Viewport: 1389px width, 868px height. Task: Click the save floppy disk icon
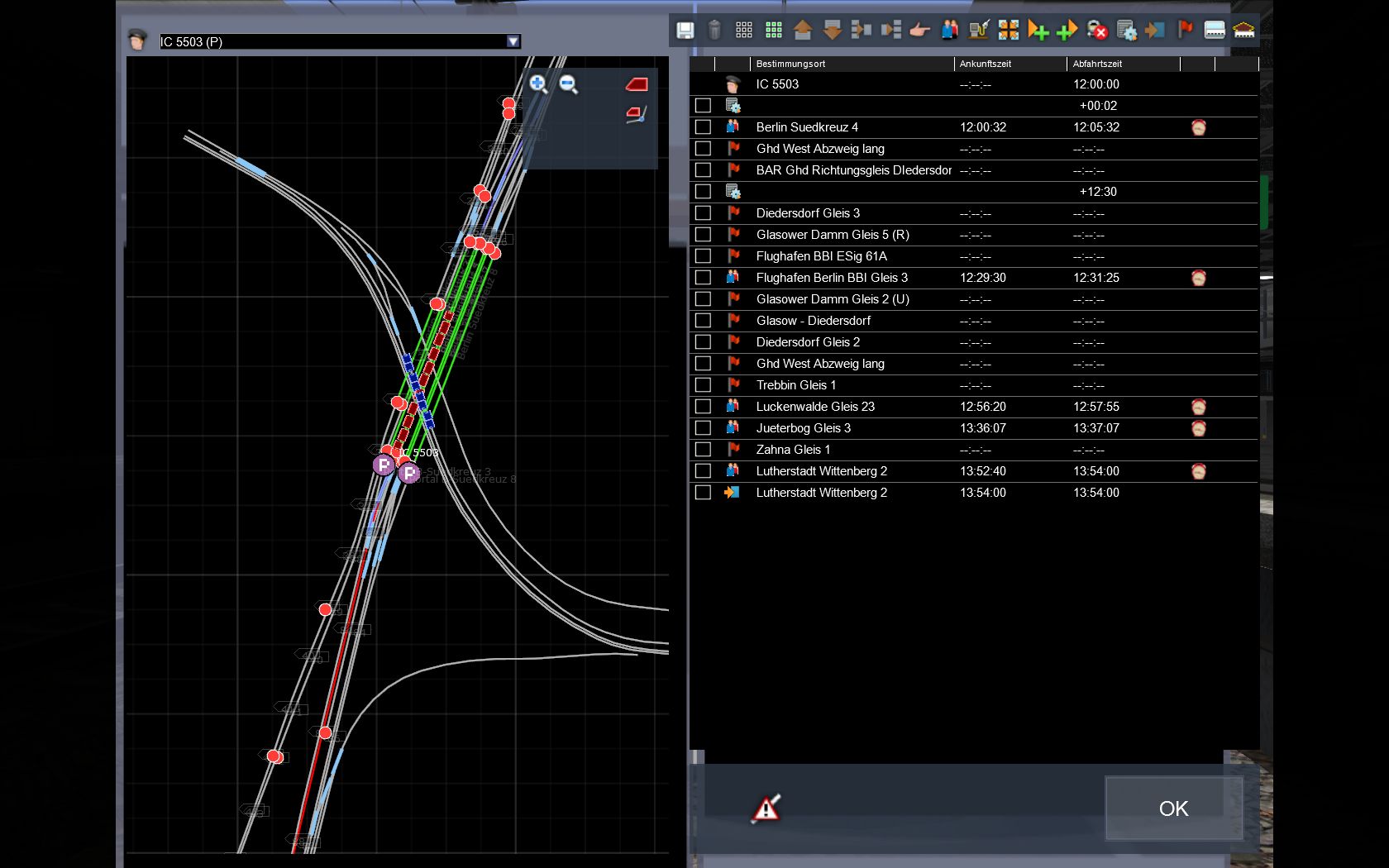click(685, 31)
